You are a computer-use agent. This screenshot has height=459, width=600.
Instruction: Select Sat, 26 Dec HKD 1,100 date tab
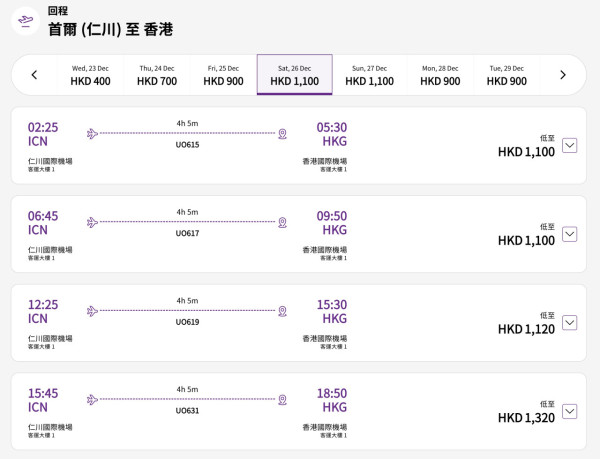pos(295,75)
